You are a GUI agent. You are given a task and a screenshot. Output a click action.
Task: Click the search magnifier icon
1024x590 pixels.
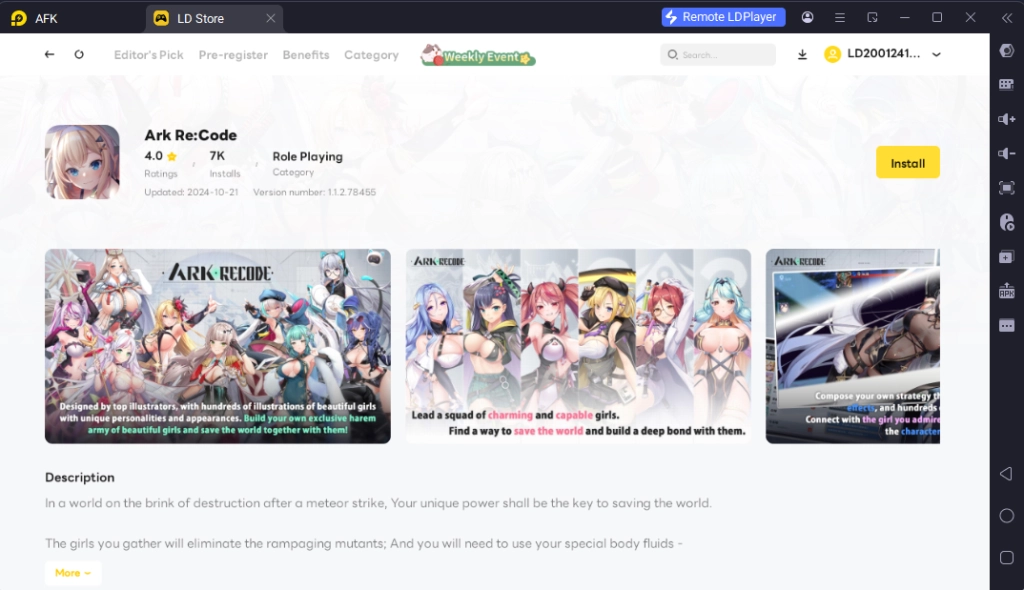pyautogui.click(x=672, y=55)
